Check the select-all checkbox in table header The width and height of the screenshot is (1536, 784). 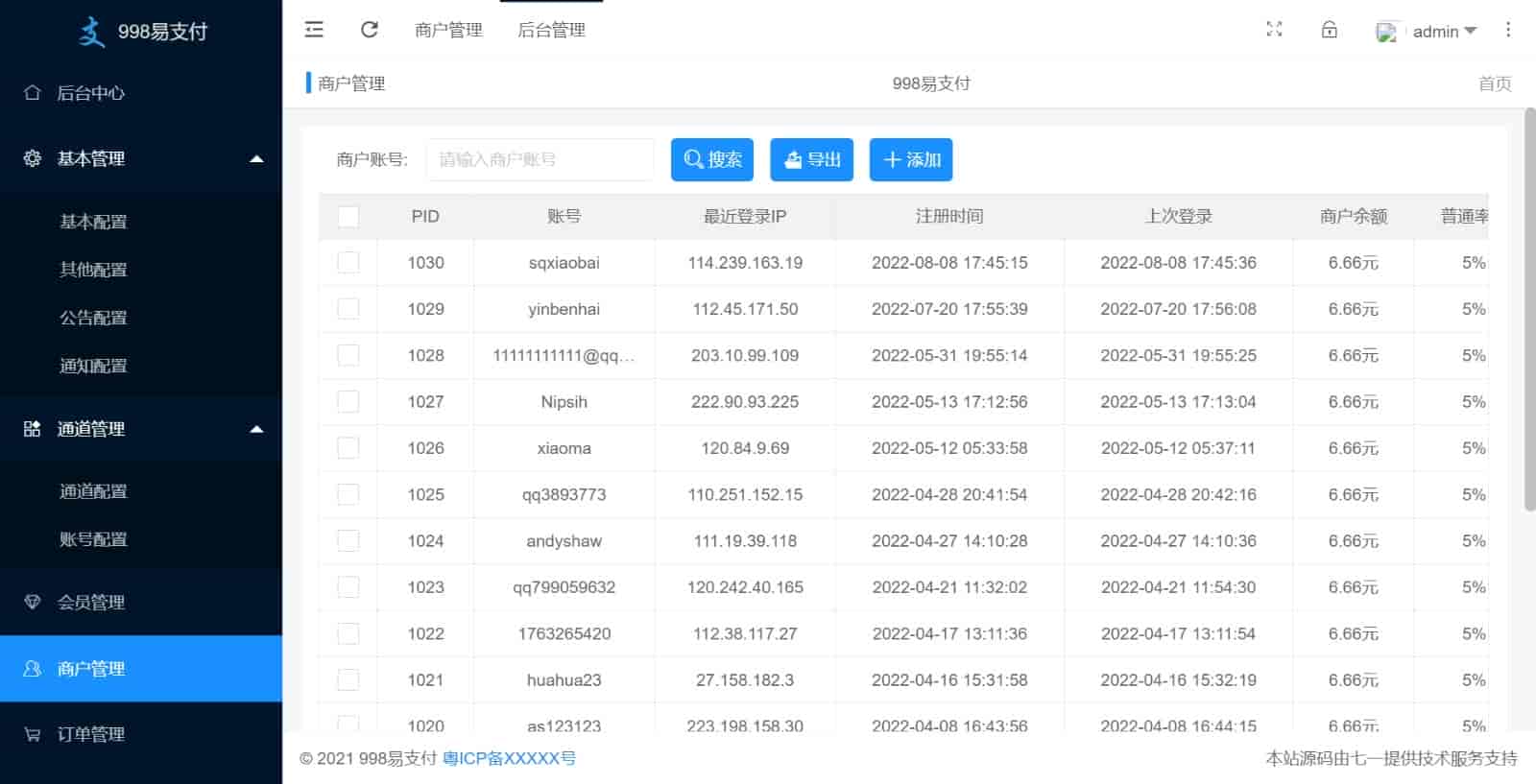348,217
